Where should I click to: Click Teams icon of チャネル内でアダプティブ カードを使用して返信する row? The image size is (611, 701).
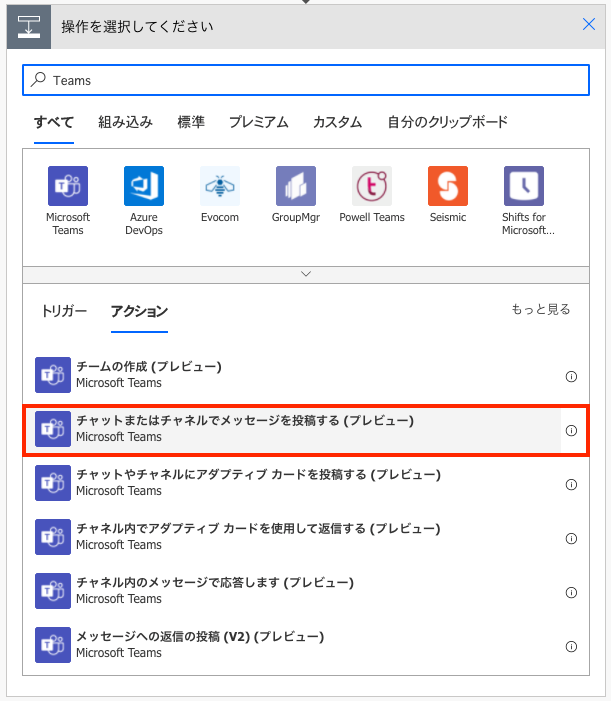coord(53,537)
